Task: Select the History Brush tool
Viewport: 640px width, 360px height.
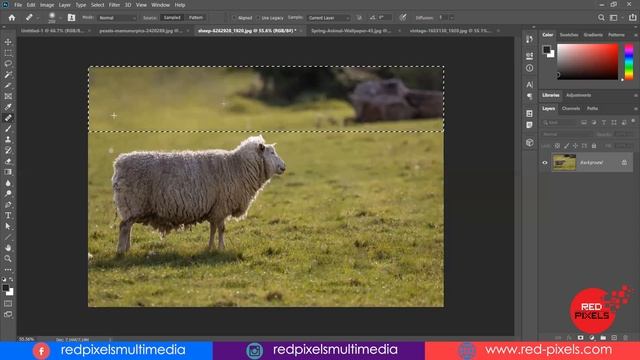Action: (x=8, y=150)
